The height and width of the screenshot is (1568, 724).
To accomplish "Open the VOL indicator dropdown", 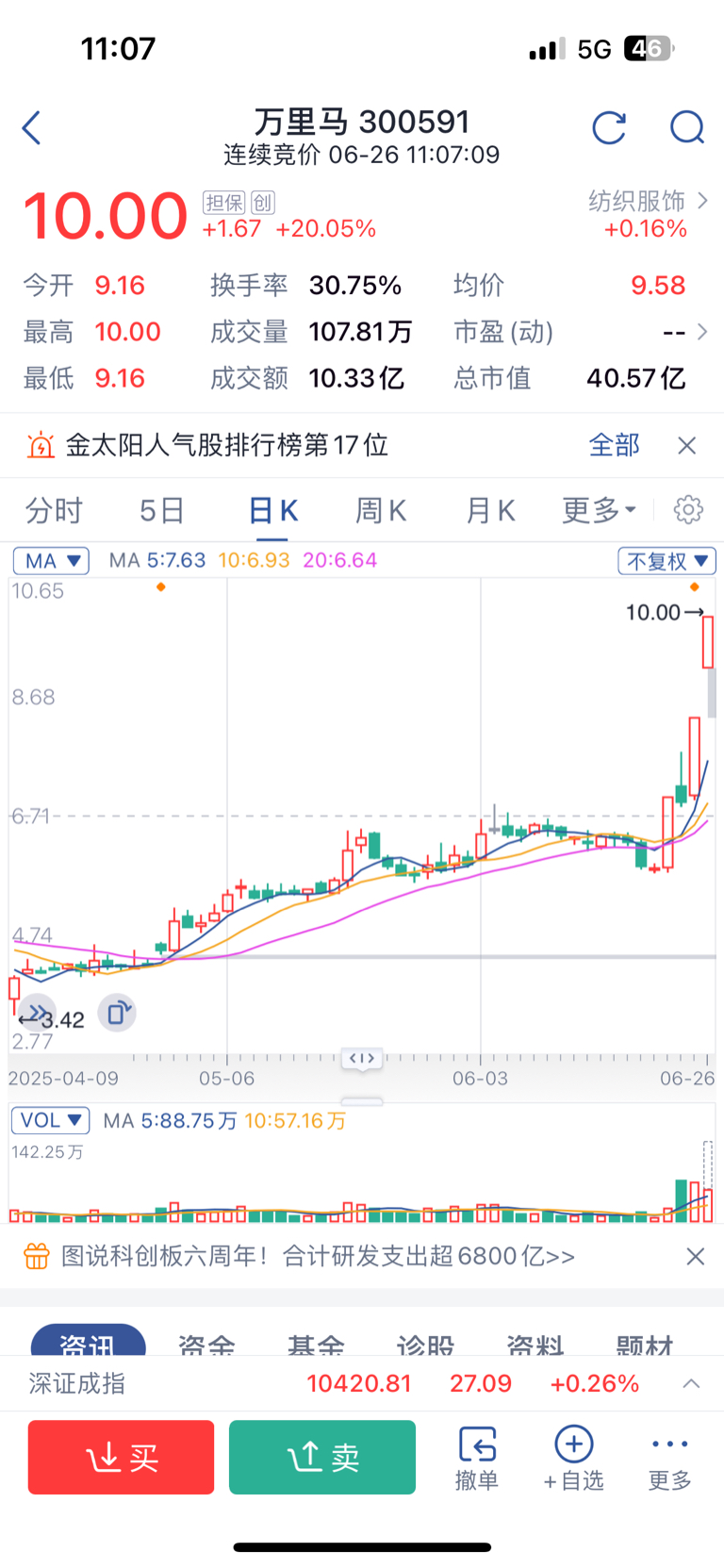I will [x=50, y=1120].
